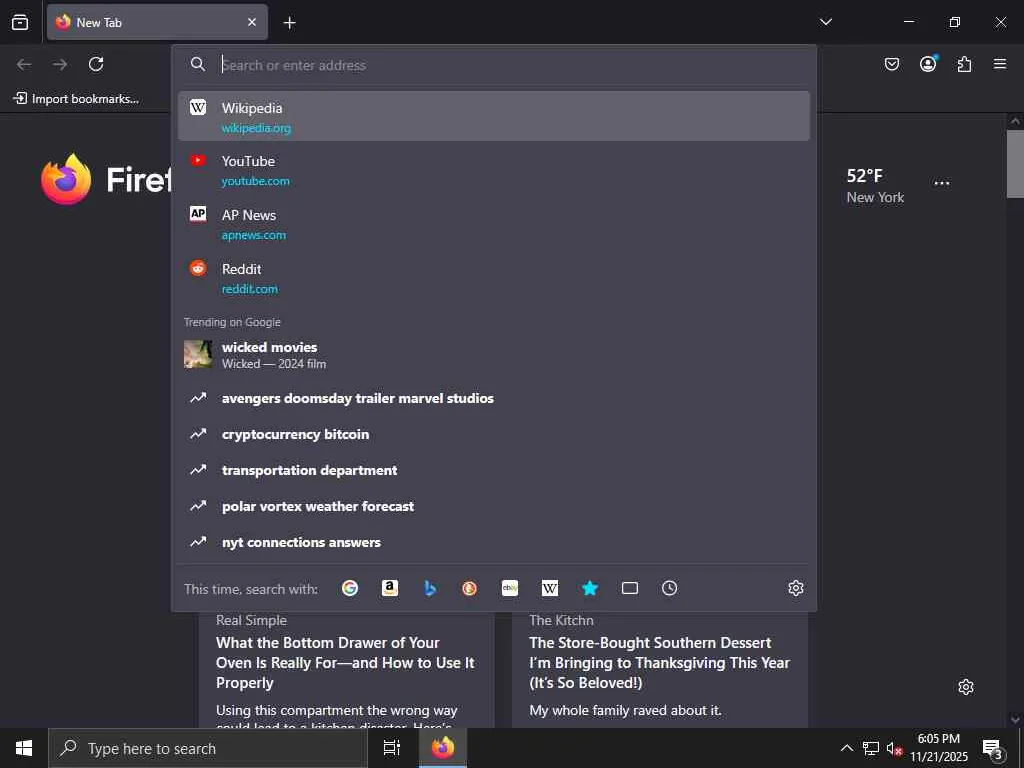Screen dimensions: 1024x768
Task: Search history with the clock icon
Action: 669,588
